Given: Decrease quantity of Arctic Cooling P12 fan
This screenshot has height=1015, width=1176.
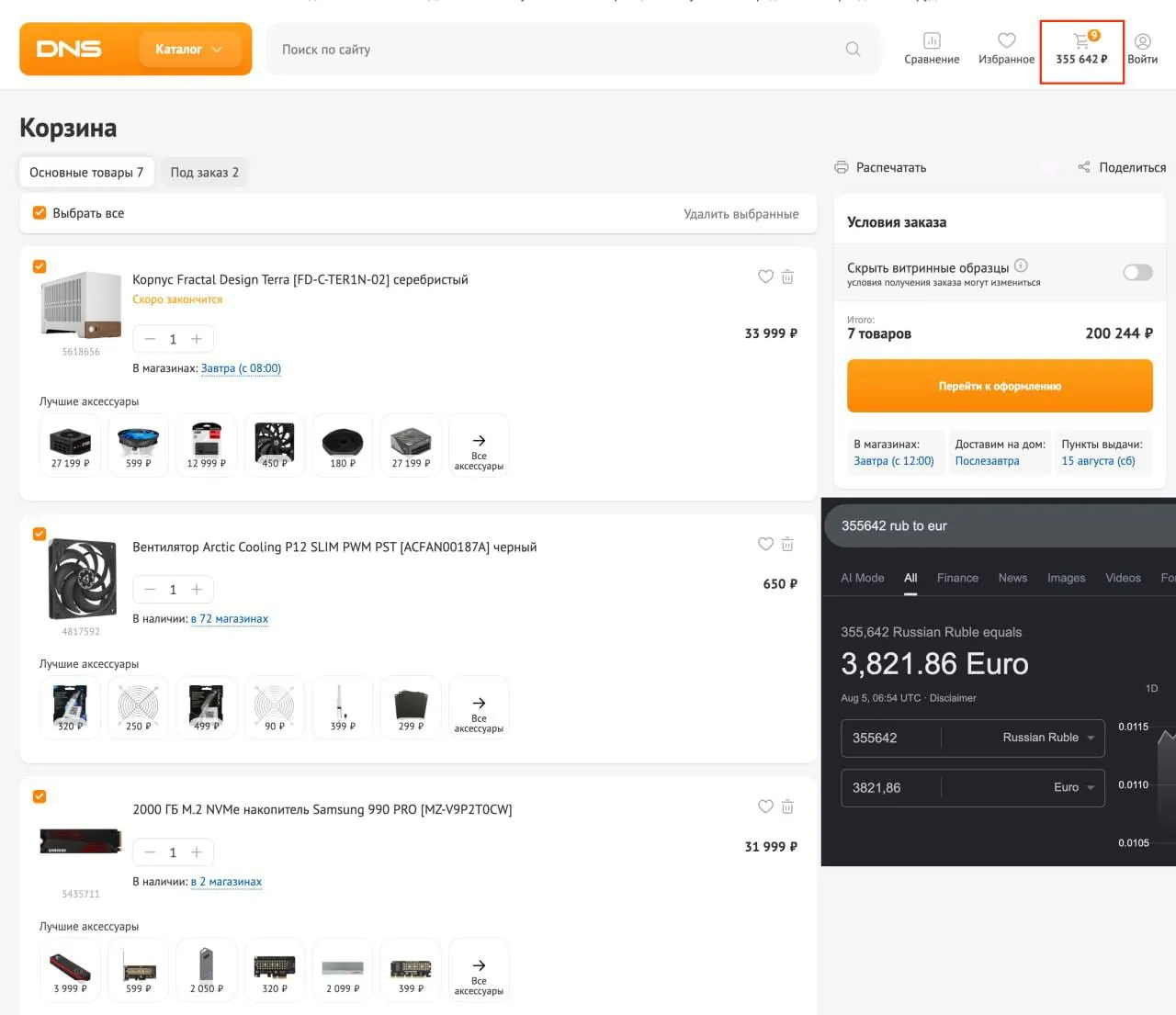Looking at the screenshot, I should pos(150,590).
